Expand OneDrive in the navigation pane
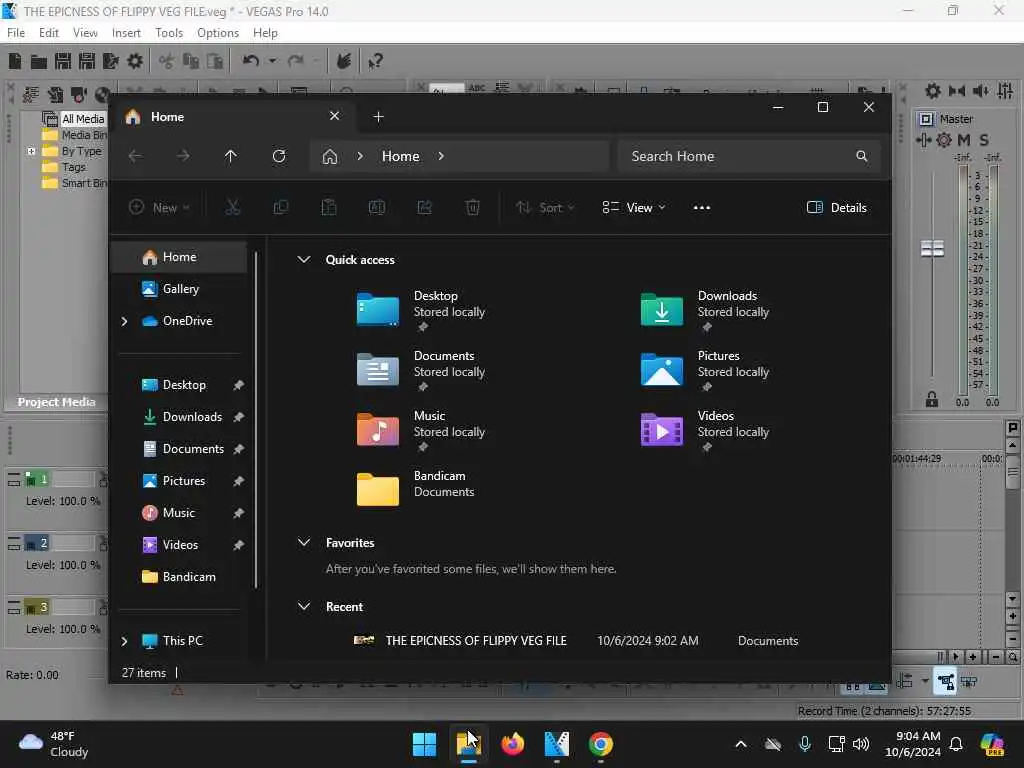This screenshot has height=768, width=1024. (x=125, y=321)
